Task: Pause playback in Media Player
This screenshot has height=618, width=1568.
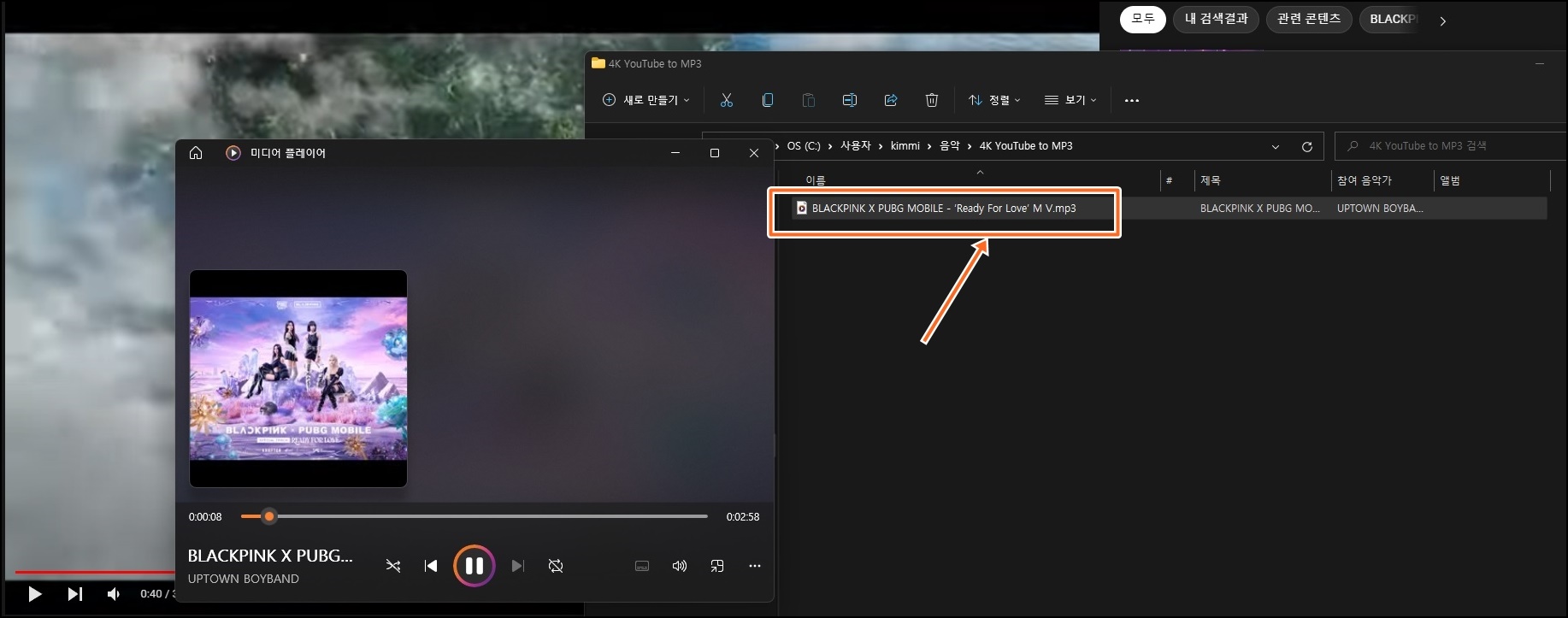Action: 475,566
